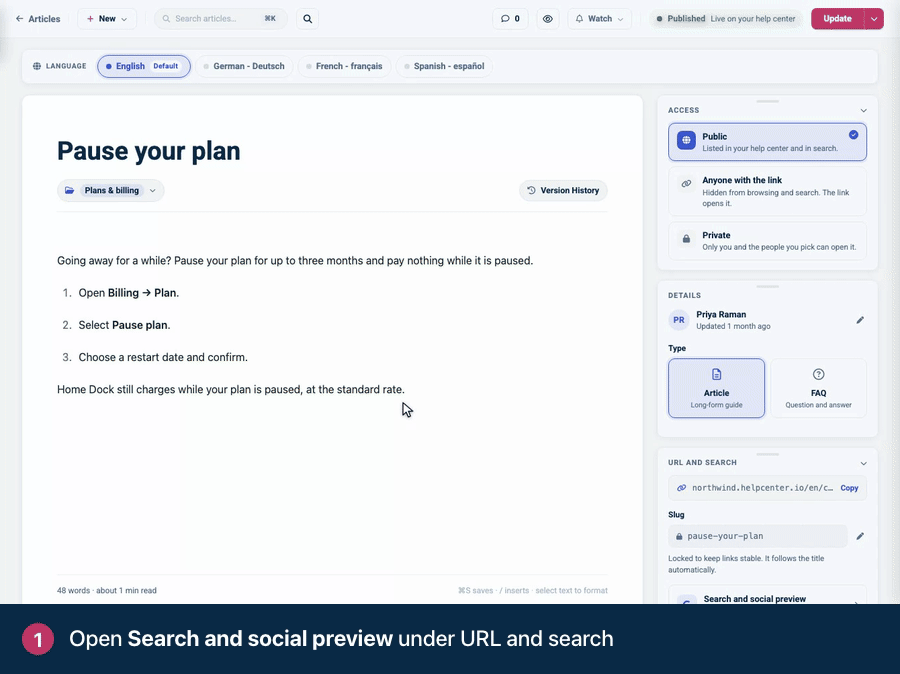Click the locked slug field
This screenshot has width=900, height=674.
(758, 536)
